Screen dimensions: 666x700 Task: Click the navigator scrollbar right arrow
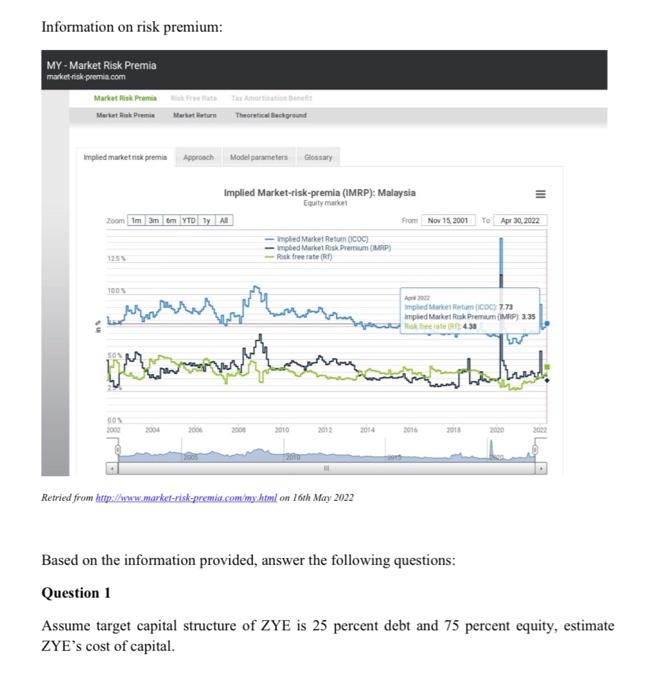tap(541, 468)
